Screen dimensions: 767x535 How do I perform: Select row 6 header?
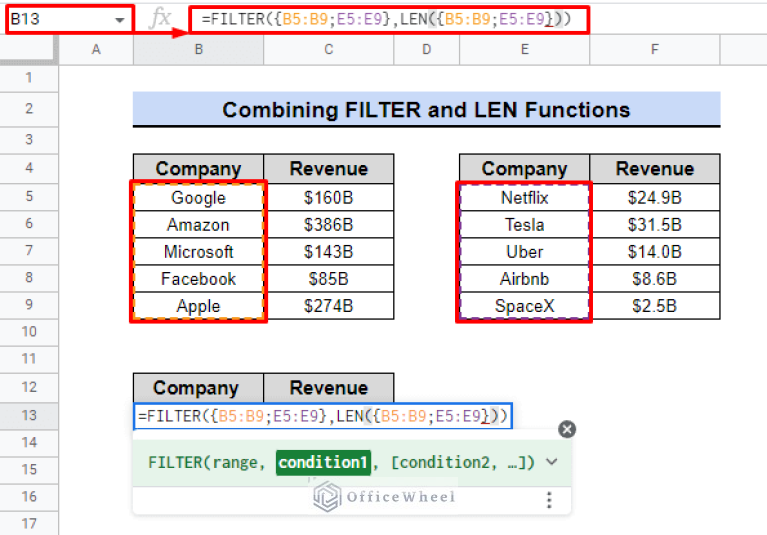pos(29,223)
